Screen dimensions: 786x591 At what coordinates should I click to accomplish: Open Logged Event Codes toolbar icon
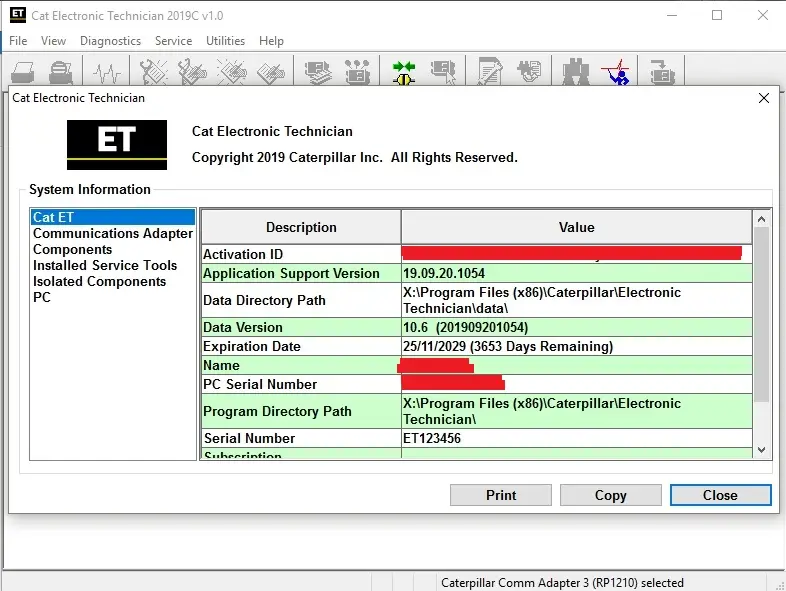[271, 72]
